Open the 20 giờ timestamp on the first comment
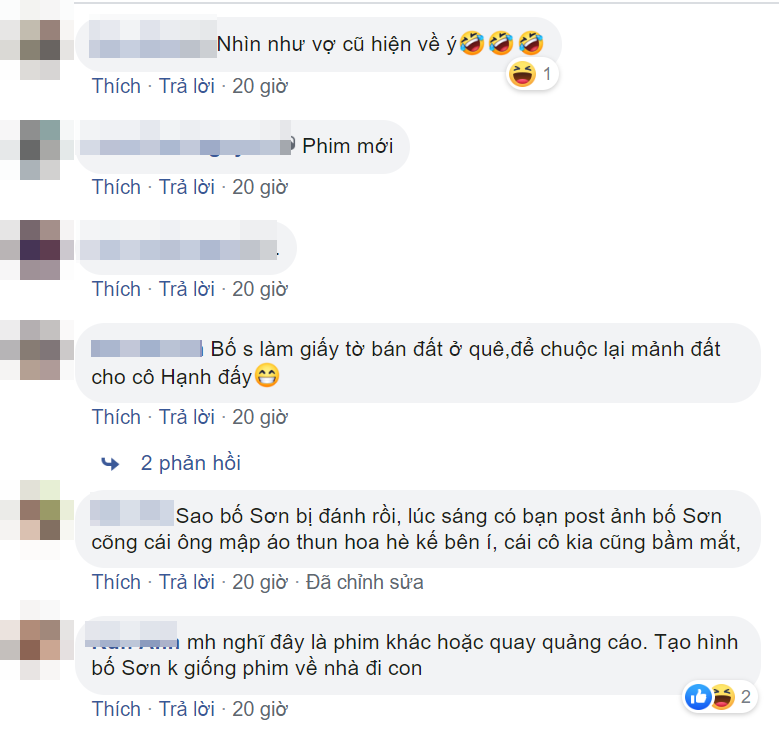The width and height of the screenshot is (779, 731). 260,86
